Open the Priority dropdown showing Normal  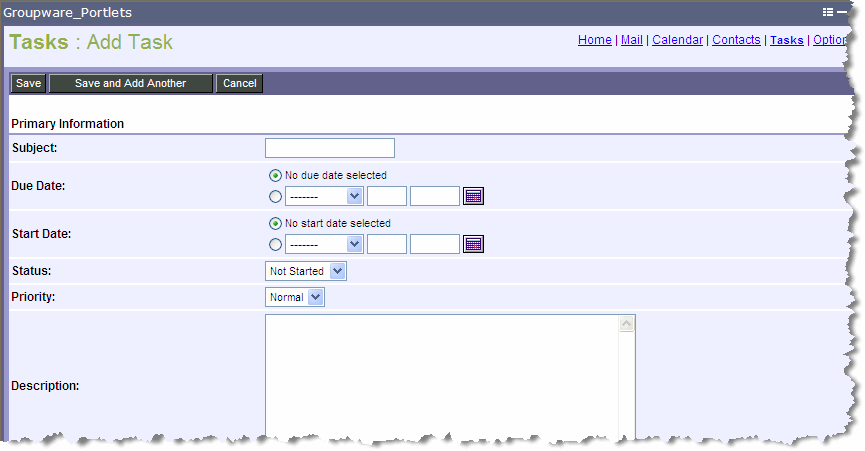pos(295,297)
